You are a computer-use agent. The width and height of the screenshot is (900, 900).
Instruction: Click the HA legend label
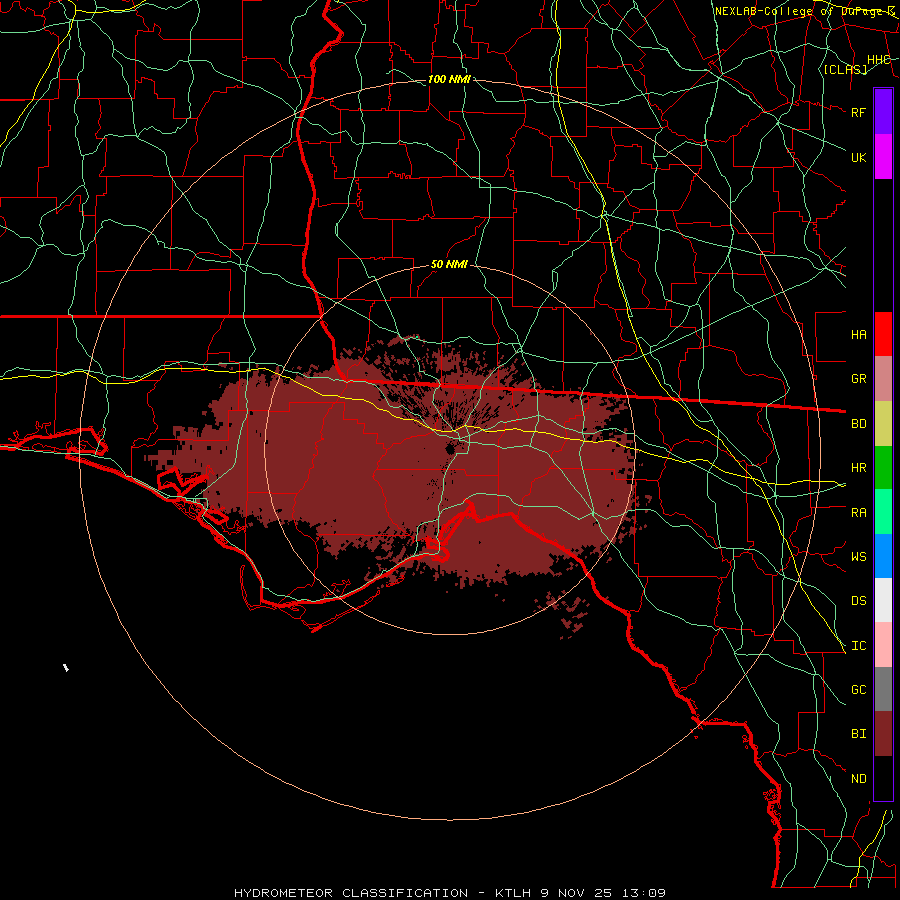click(859, 334)
